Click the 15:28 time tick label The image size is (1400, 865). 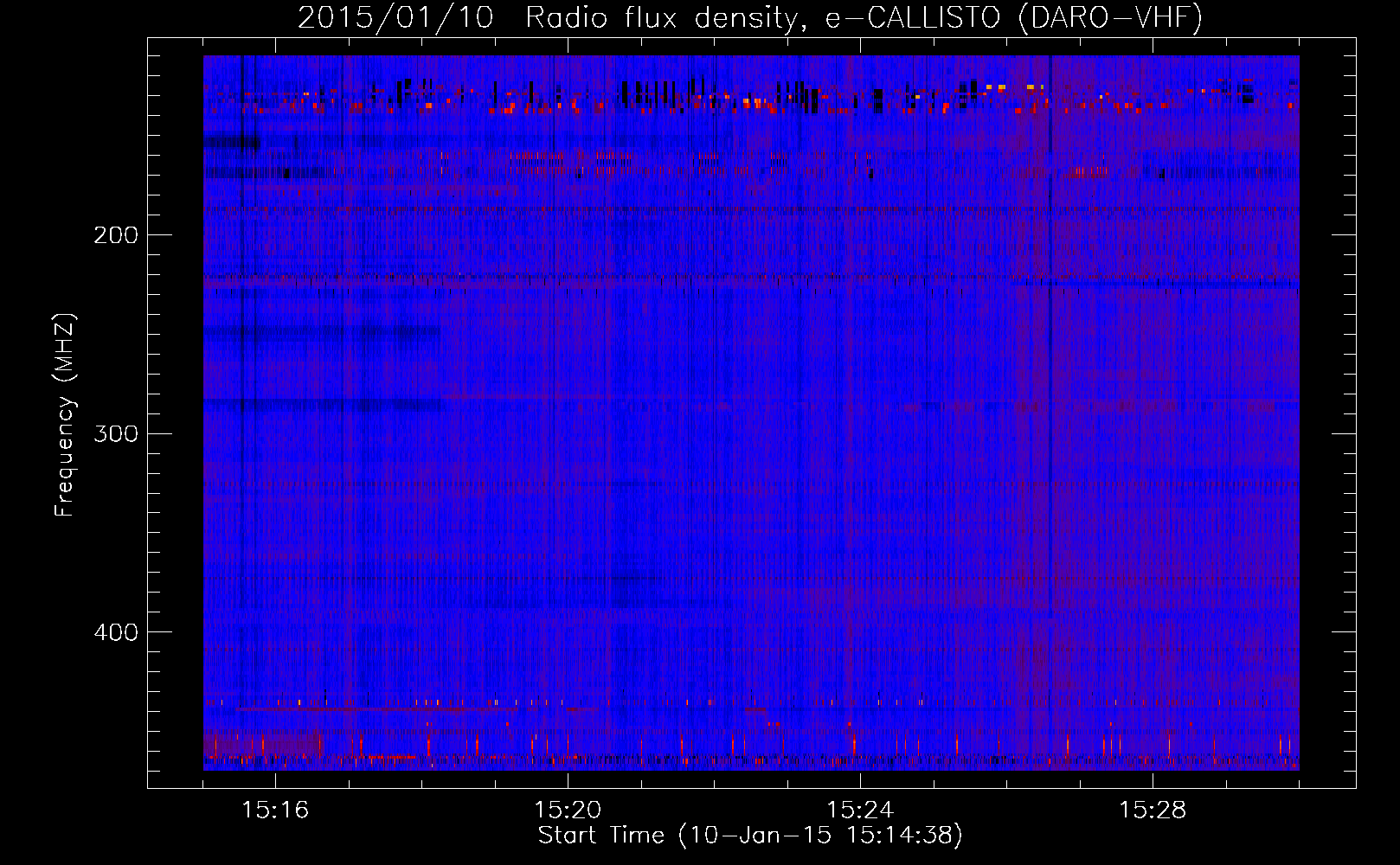[1153, 811]
